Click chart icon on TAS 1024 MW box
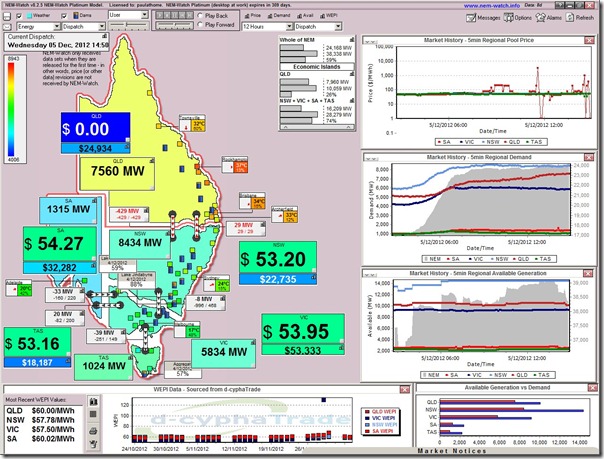This screenshot has width=604, height=459. point(131,358)
